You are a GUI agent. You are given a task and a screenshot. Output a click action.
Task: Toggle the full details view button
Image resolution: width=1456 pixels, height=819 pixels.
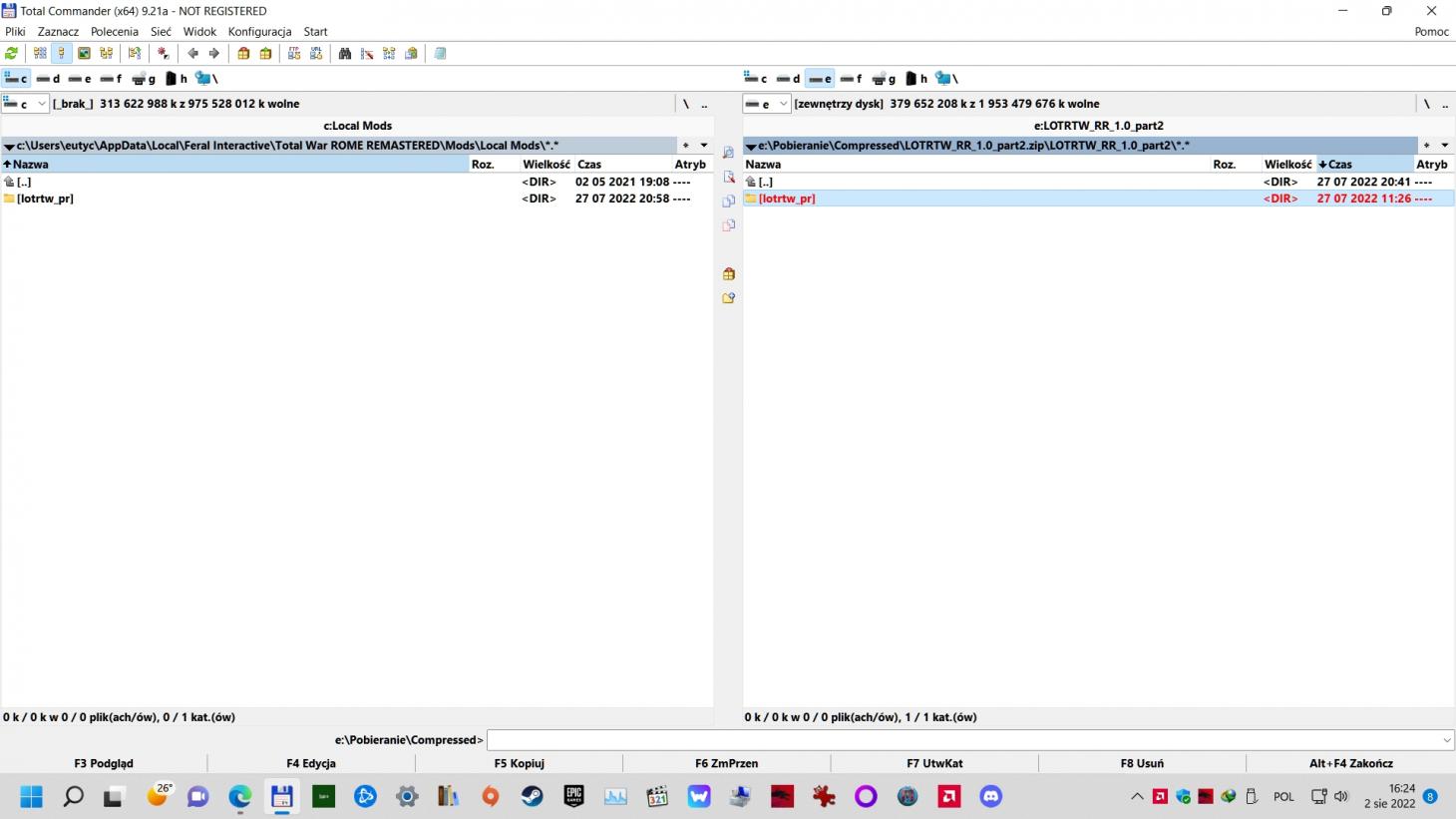(62, 54)
